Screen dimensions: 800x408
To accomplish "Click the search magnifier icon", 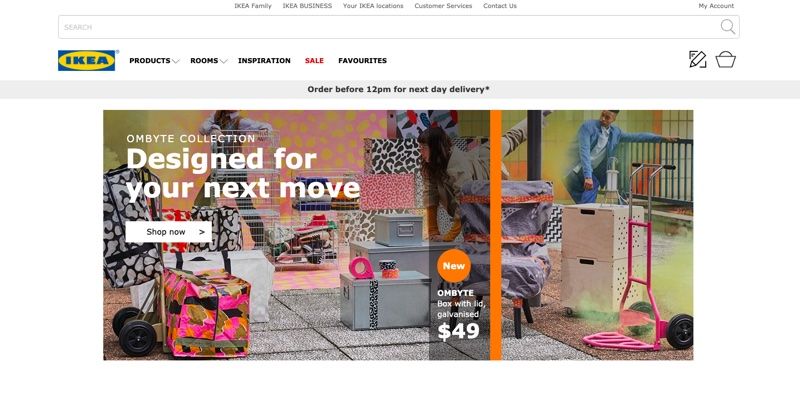I will click(728, 27).
